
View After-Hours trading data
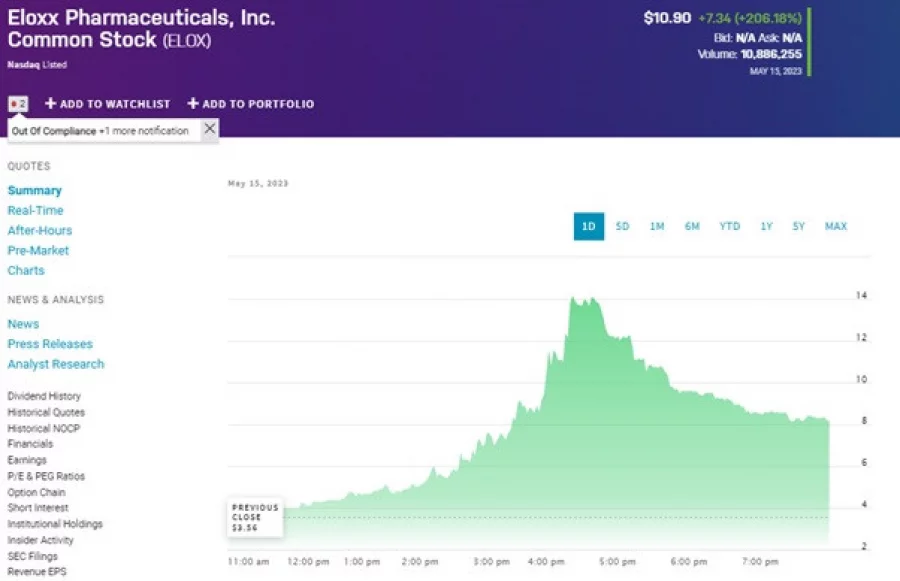(x=37, y=230)
